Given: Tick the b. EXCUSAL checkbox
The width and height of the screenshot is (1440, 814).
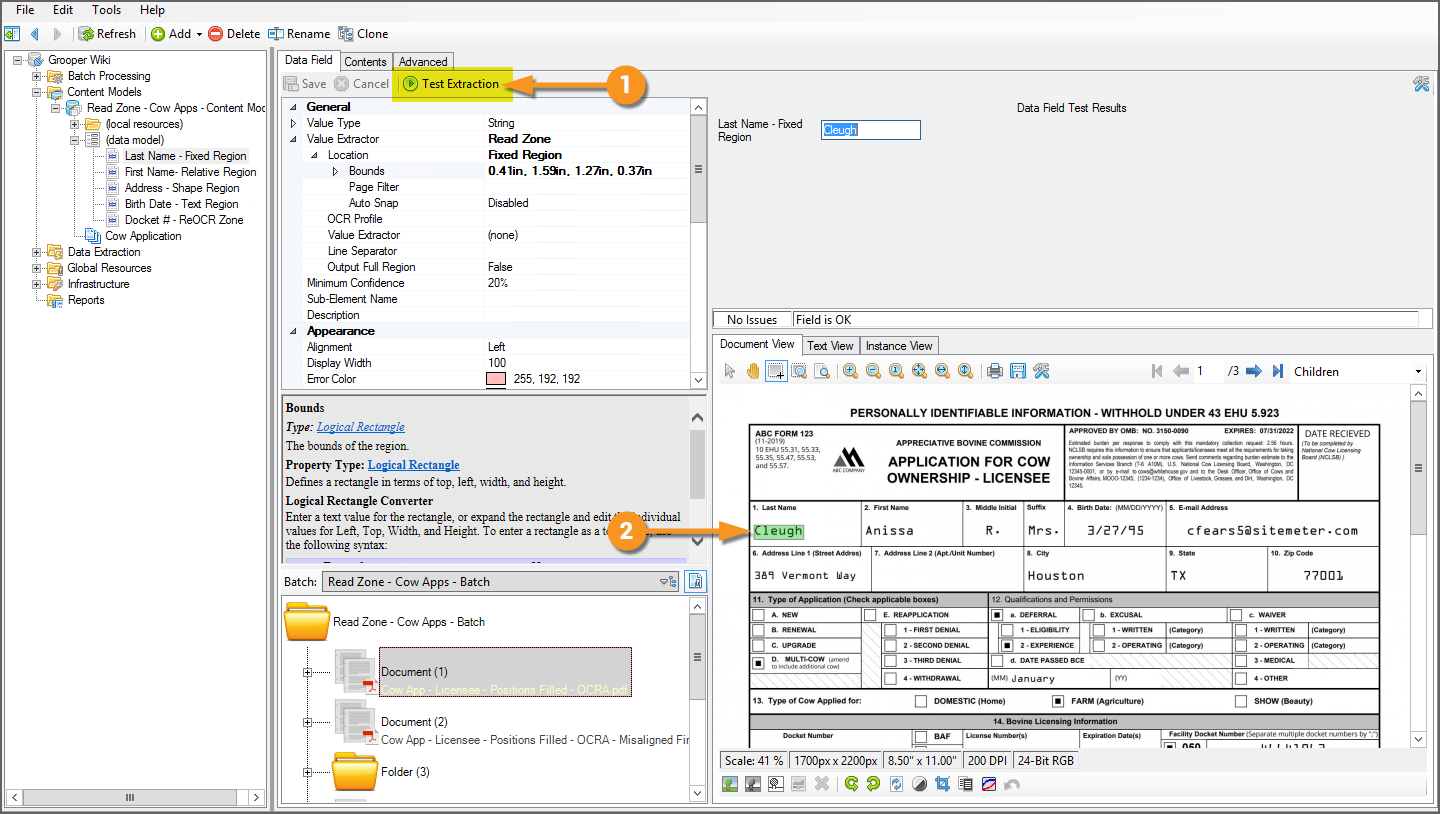Looking at the screenshot, I should (1088, 615).
